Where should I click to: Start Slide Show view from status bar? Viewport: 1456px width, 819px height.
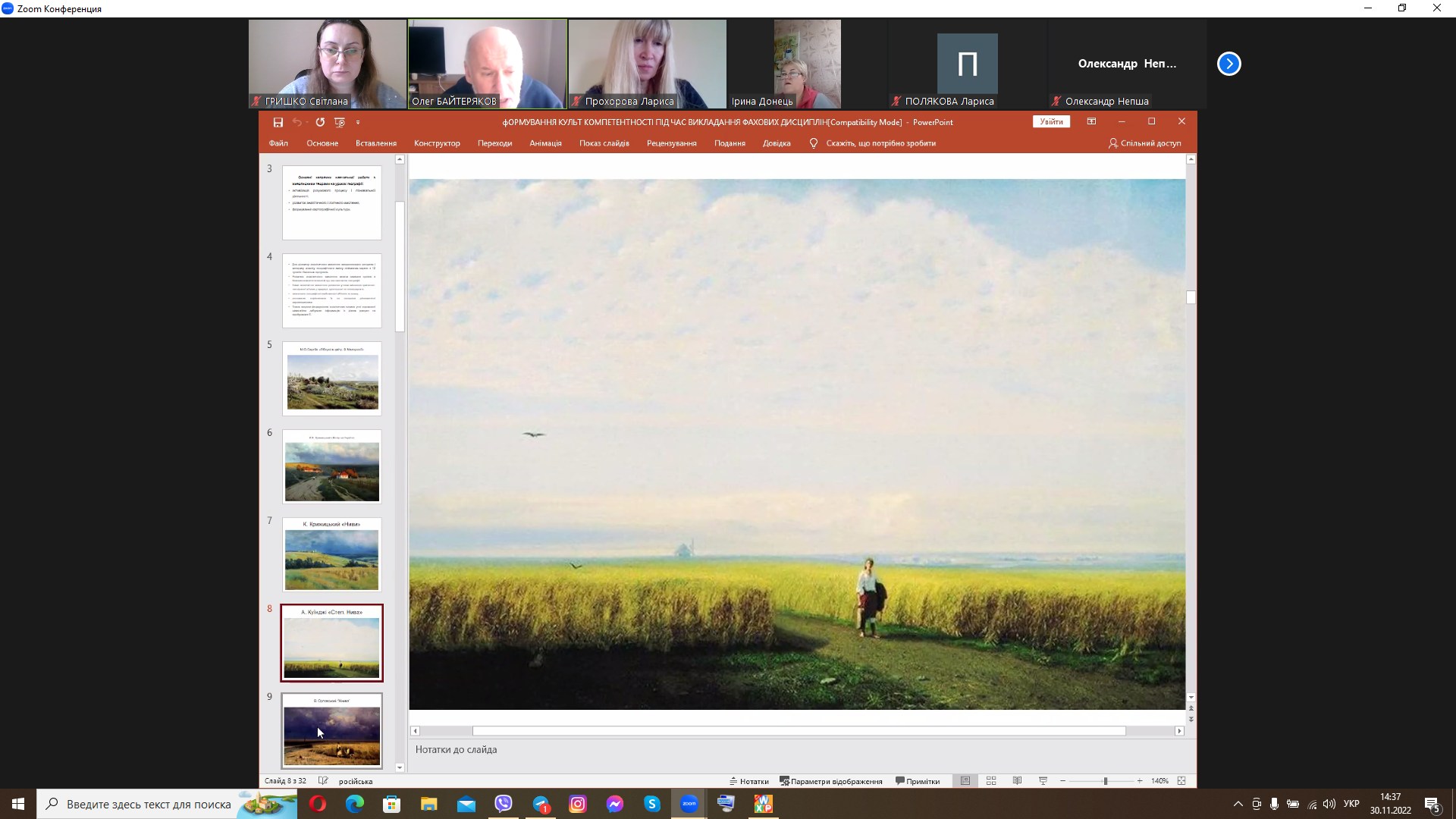coord(1043,781)
